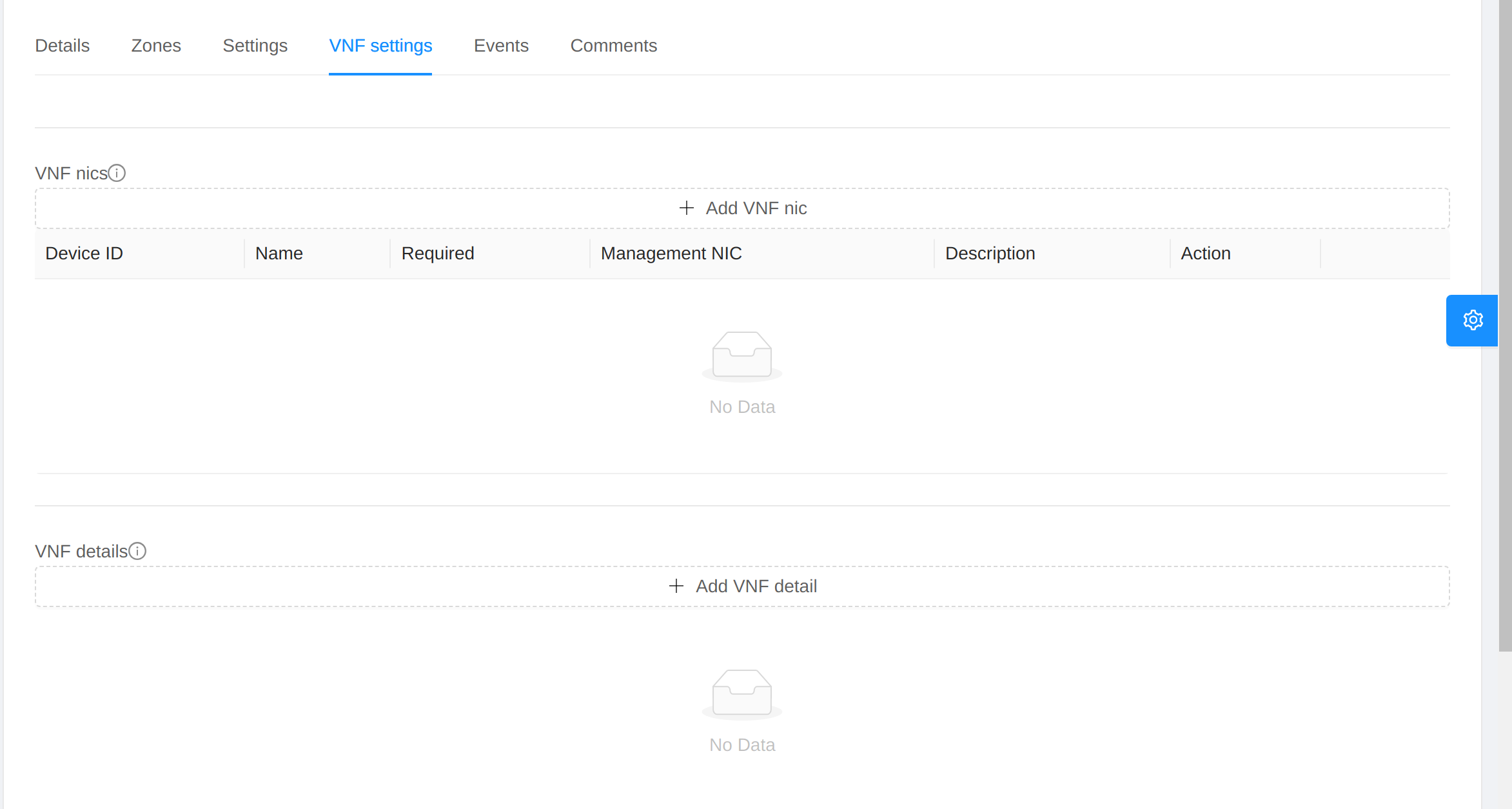Select the Device ID column header

pos(84,253)
